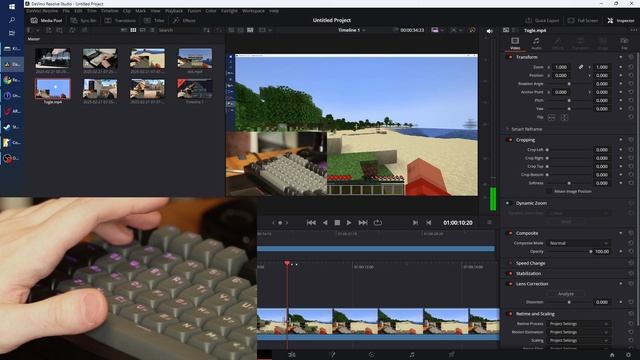640x360 pixels.
Task: Toggle the Inspector panel button
Action: 621,20
